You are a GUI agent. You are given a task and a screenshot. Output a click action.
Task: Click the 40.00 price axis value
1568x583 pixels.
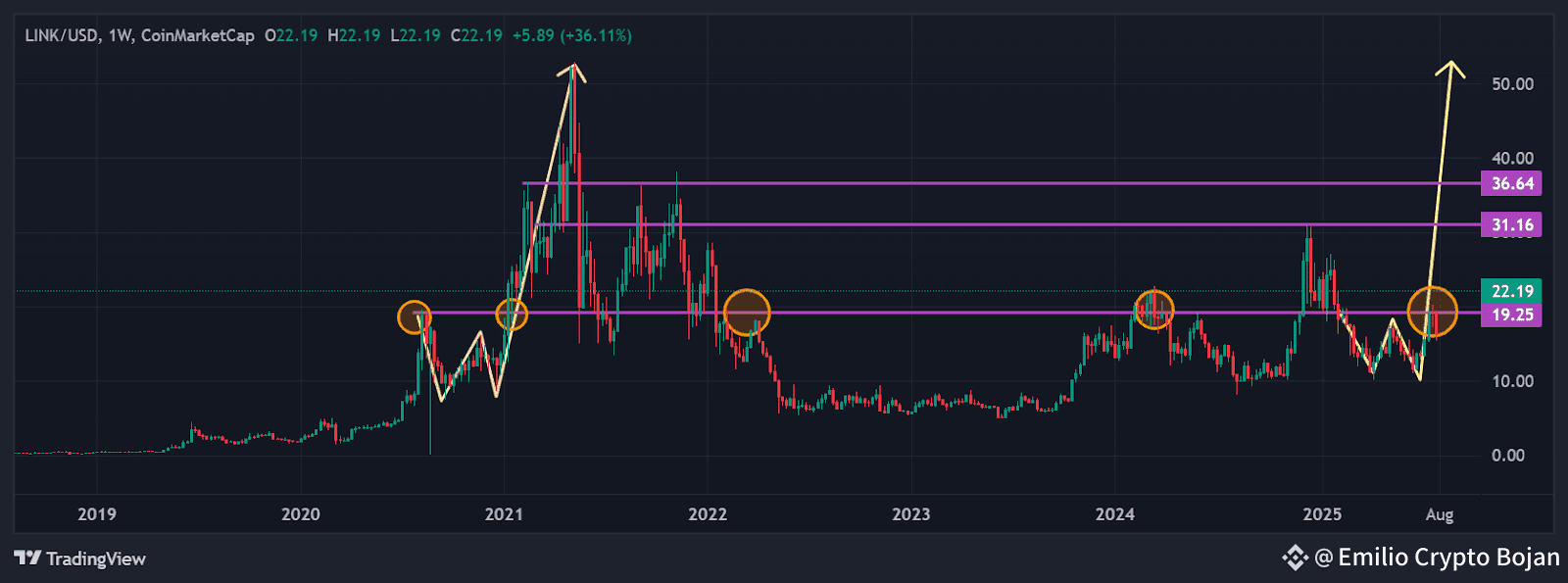click(1512, 158)
